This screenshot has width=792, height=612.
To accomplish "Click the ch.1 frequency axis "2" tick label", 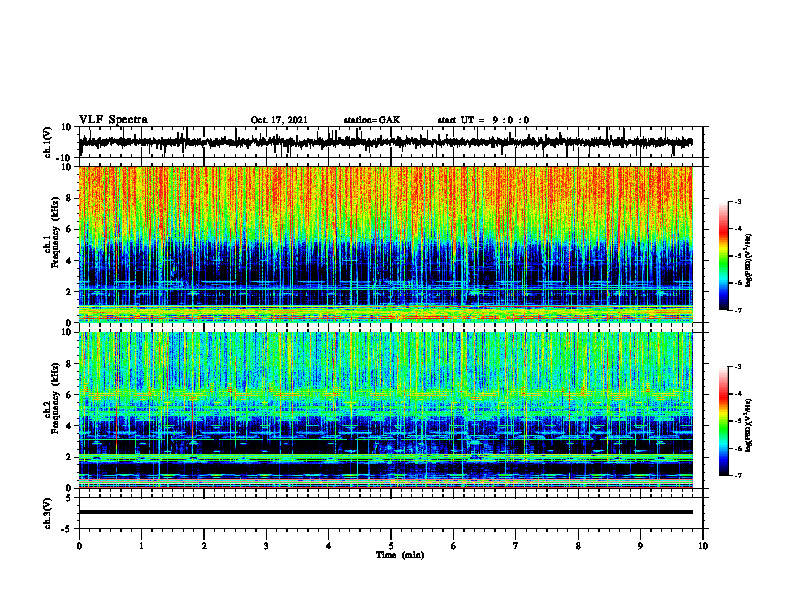I will pos(69,291).
